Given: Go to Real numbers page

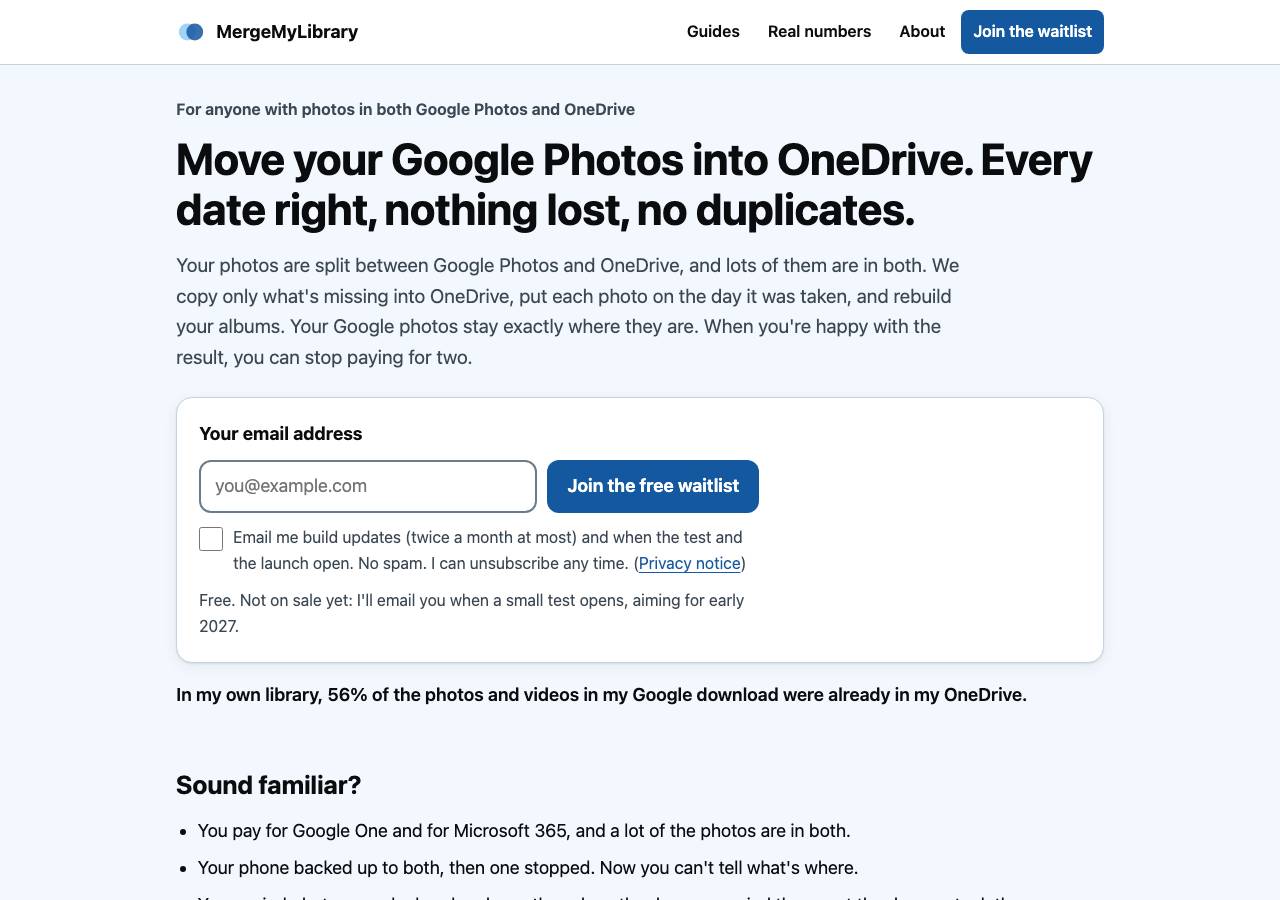Looking at the screenshot, I should tap(819, 32).
